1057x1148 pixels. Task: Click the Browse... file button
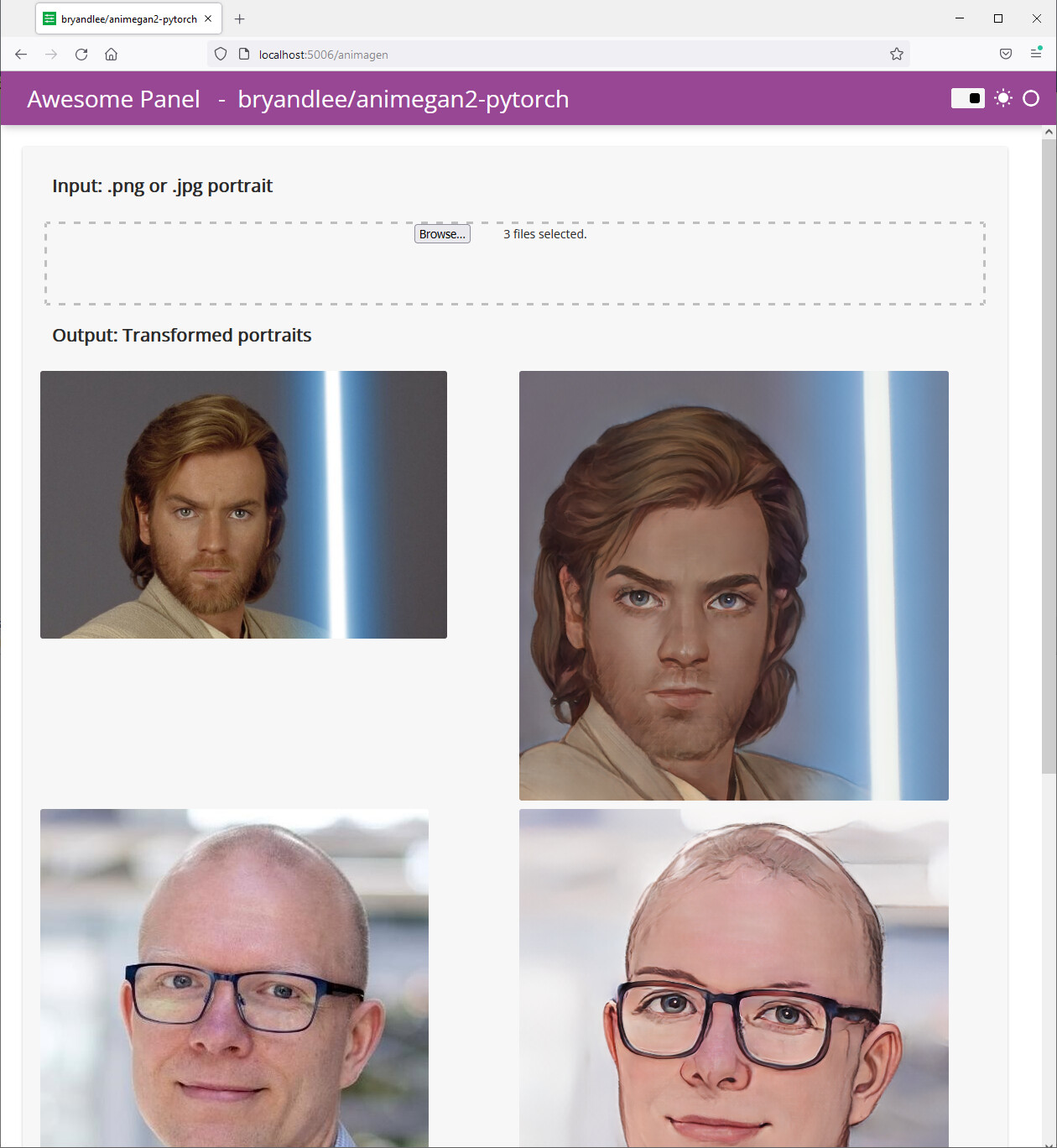click(442, 234)
